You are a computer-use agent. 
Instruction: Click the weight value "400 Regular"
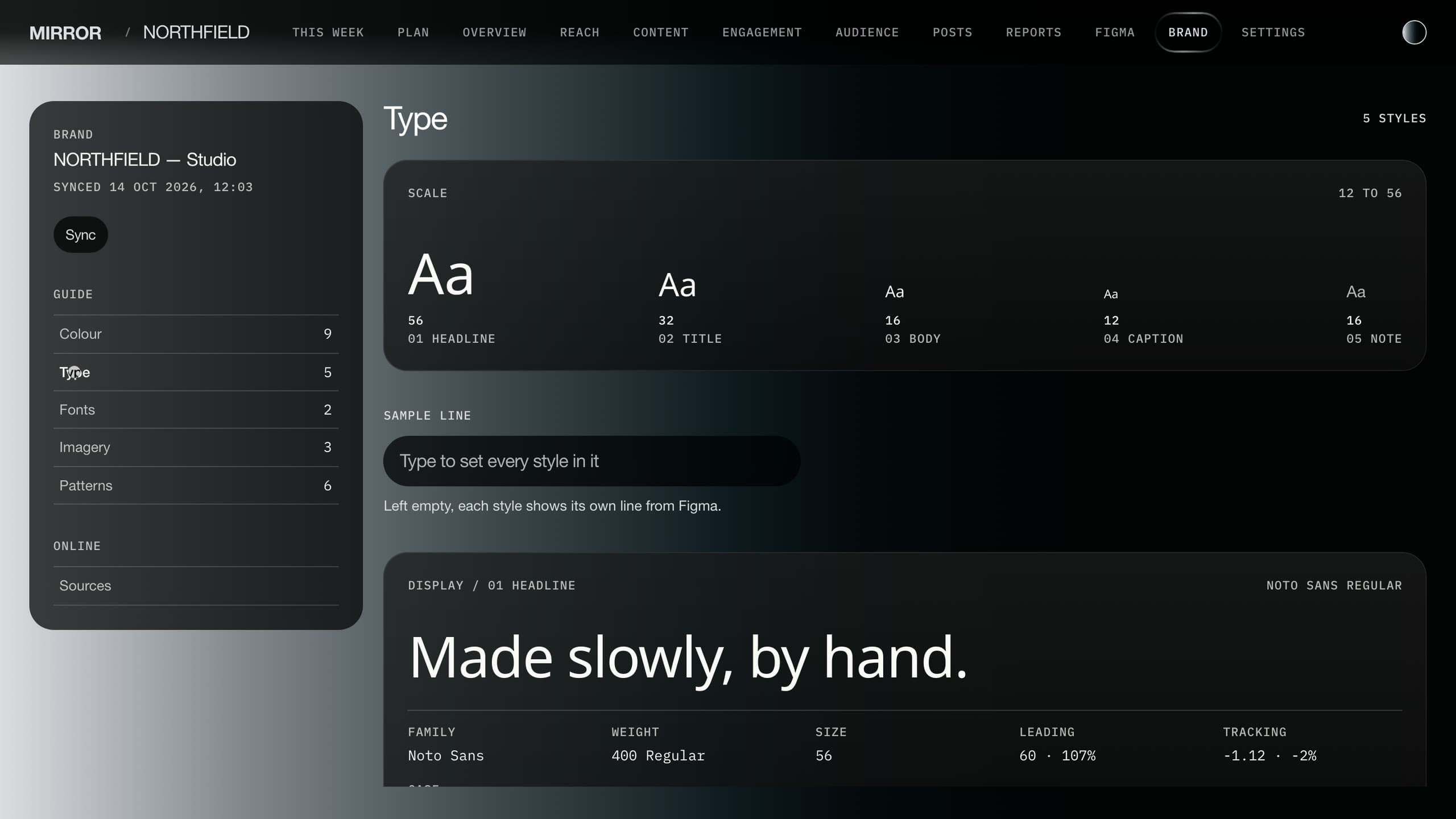click(x=658, y=755)
